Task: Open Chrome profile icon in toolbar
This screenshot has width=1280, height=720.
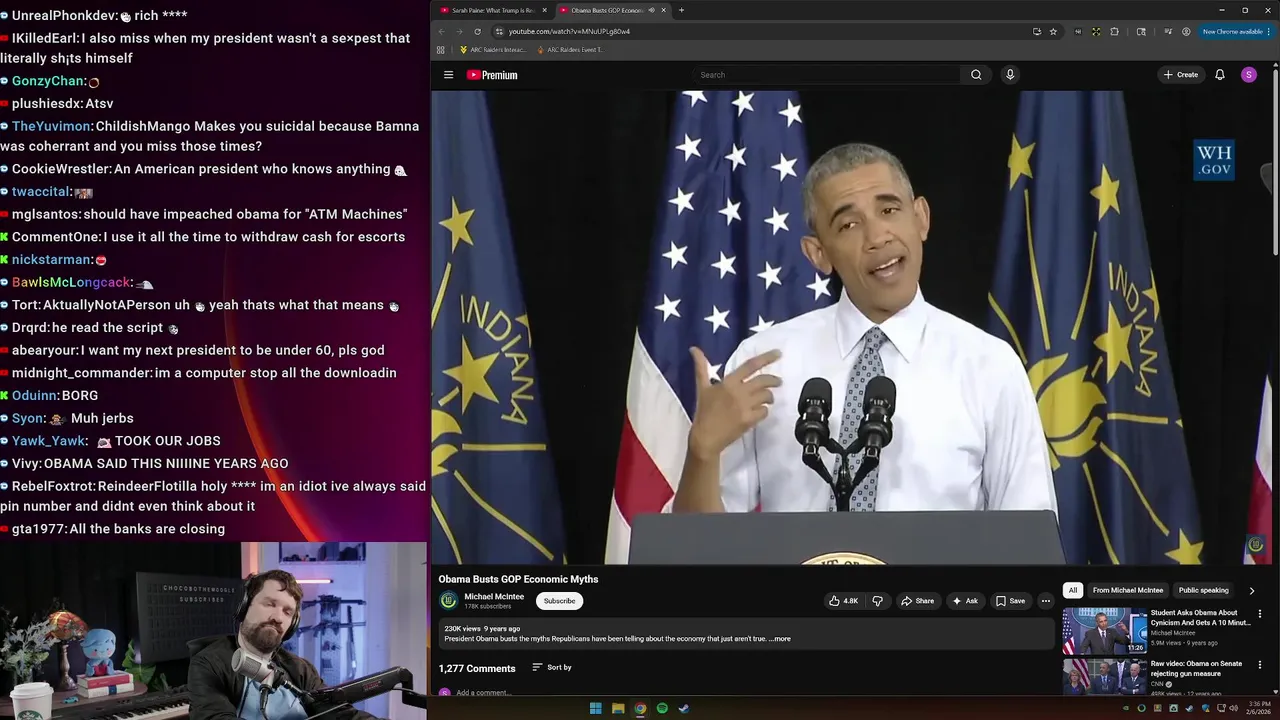Action: pyautogui.click(x=1186, y=31)
